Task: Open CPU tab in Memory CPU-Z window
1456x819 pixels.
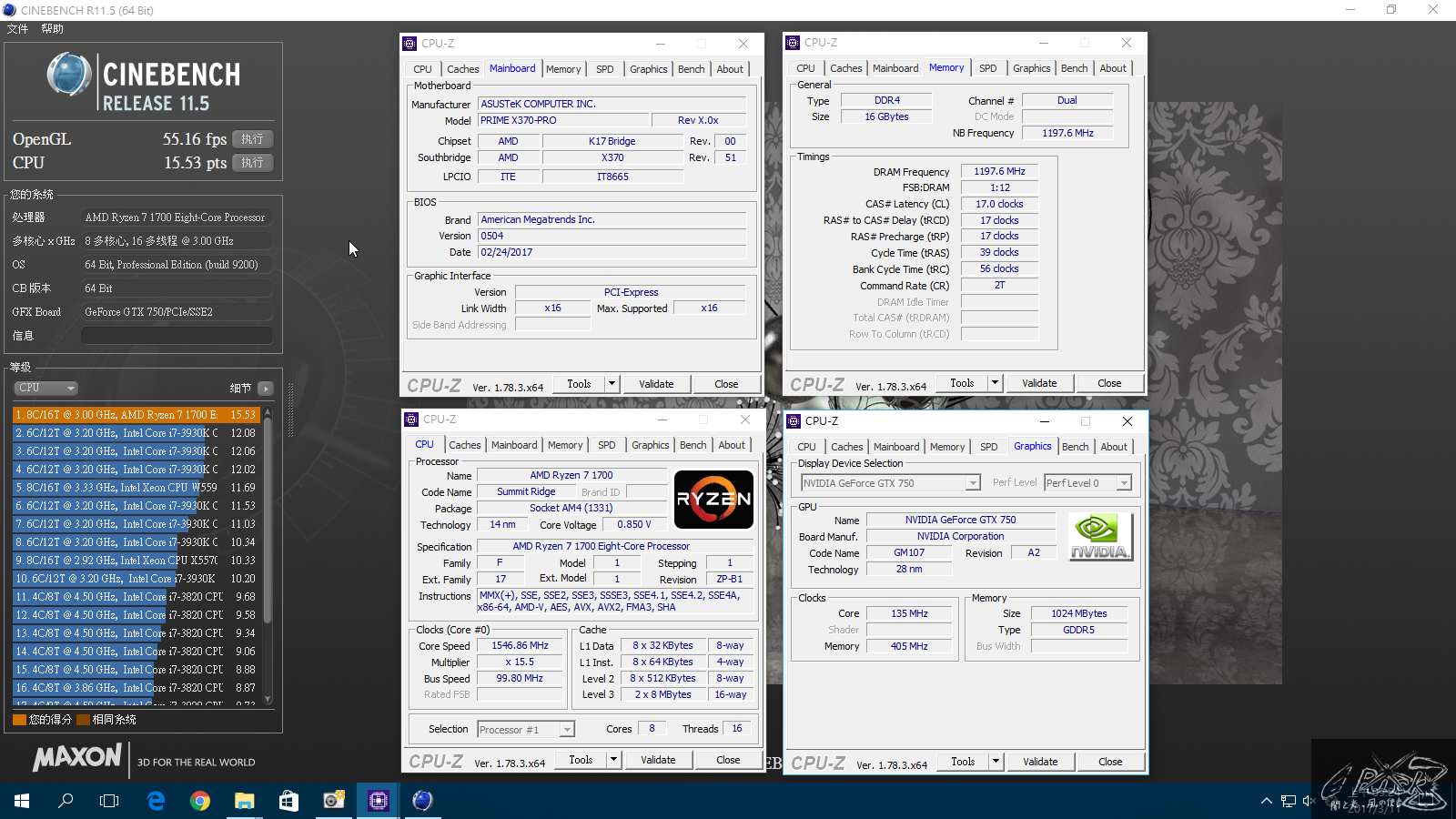Action: (805, 68)
